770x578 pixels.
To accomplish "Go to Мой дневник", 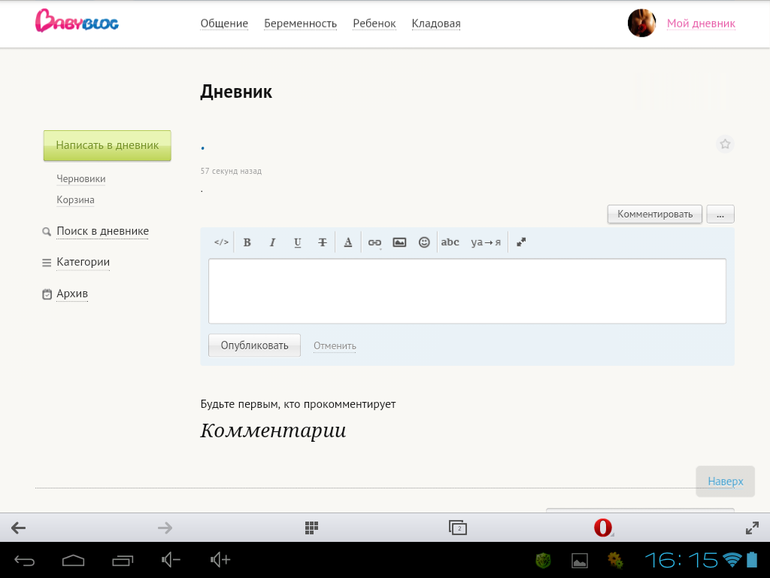I will [x=701, y=24].
